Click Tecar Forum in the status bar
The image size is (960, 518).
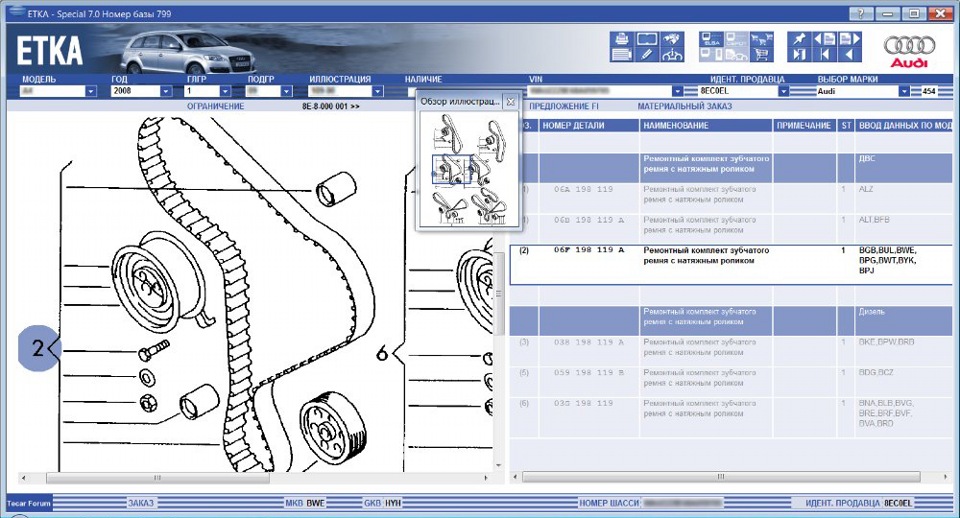coord(29,503)
